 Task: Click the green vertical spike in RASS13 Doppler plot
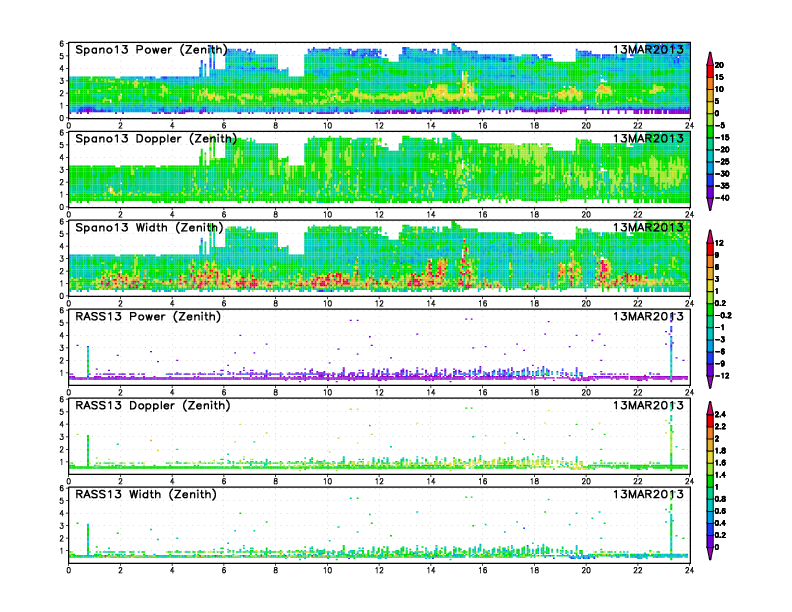click(88, 451)
